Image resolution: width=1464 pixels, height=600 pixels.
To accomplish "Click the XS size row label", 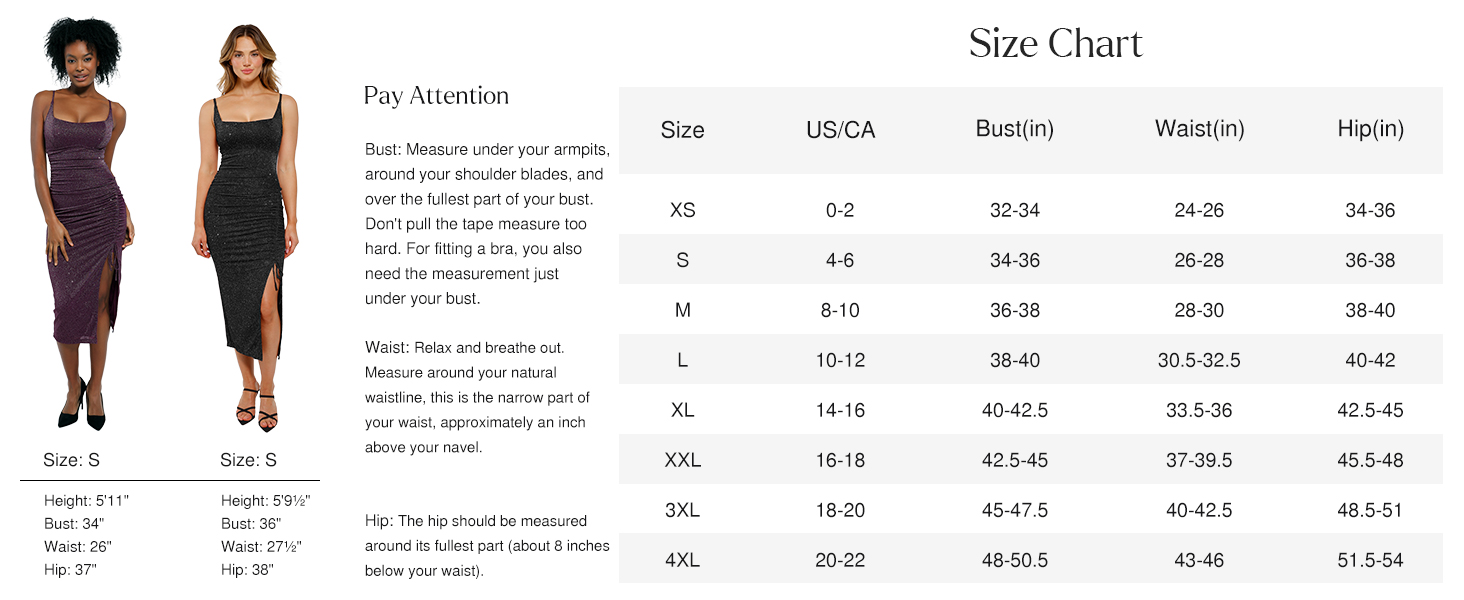I will click(x=683, y=210).
